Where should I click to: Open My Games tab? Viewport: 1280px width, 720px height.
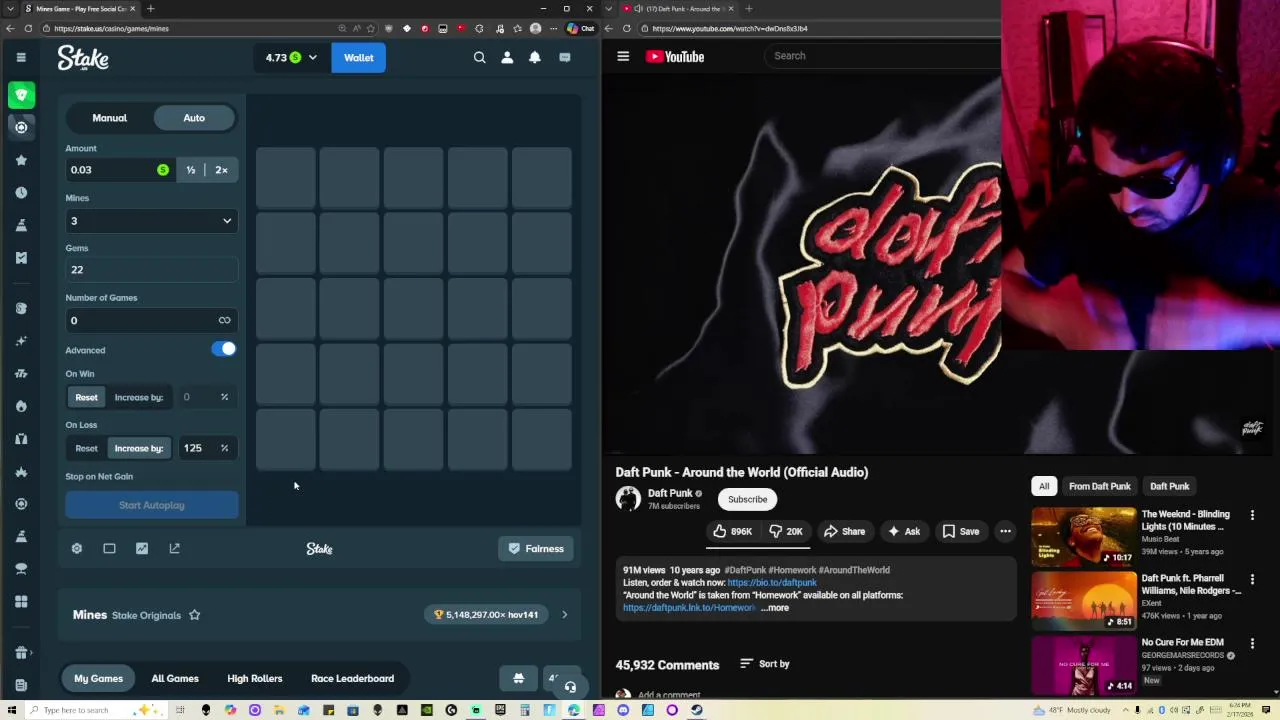[98, 678]
